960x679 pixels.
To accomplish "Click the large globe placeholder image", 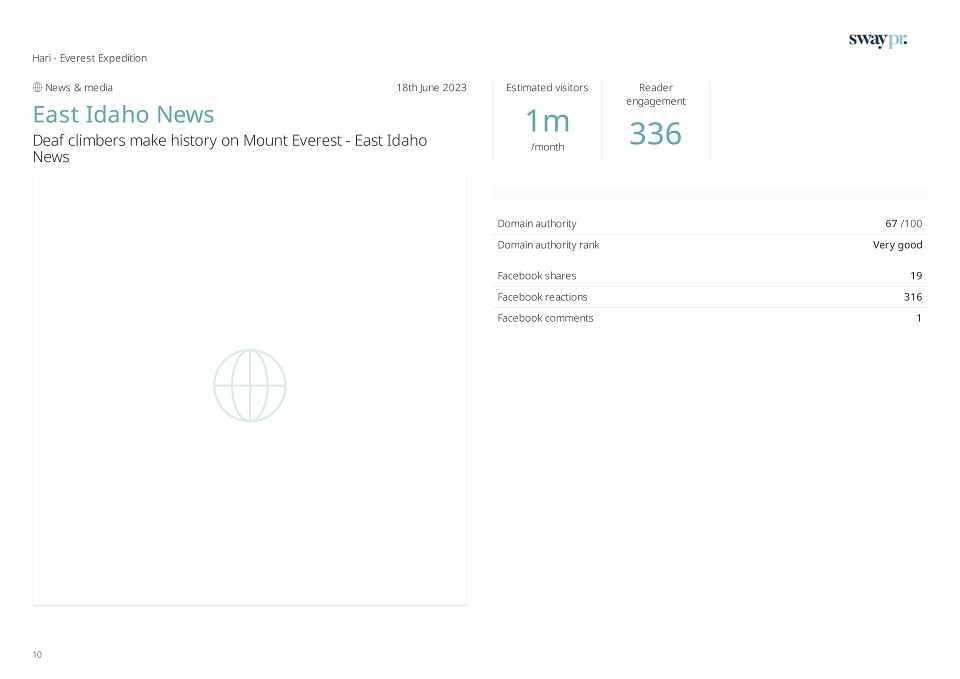I will (x=250, y=386).
